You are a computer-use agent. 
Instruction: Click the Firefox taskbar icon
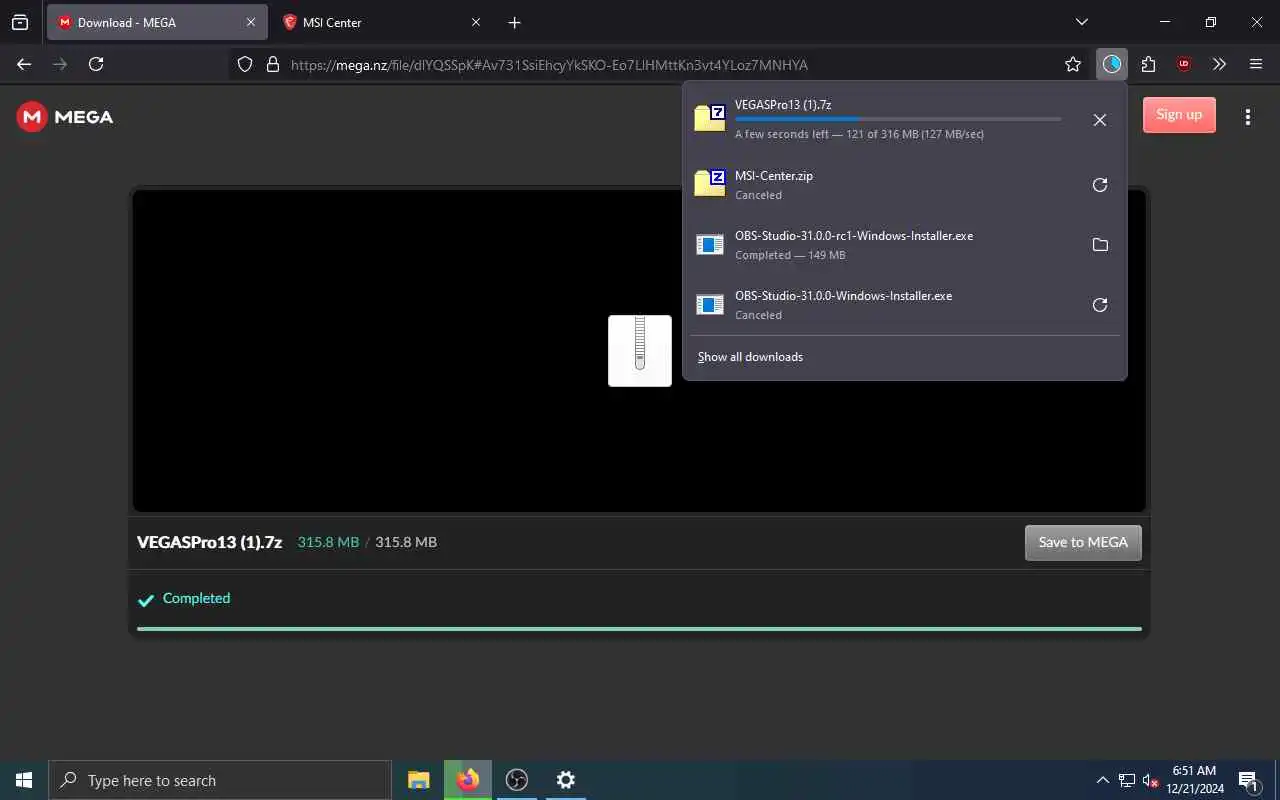468,780
